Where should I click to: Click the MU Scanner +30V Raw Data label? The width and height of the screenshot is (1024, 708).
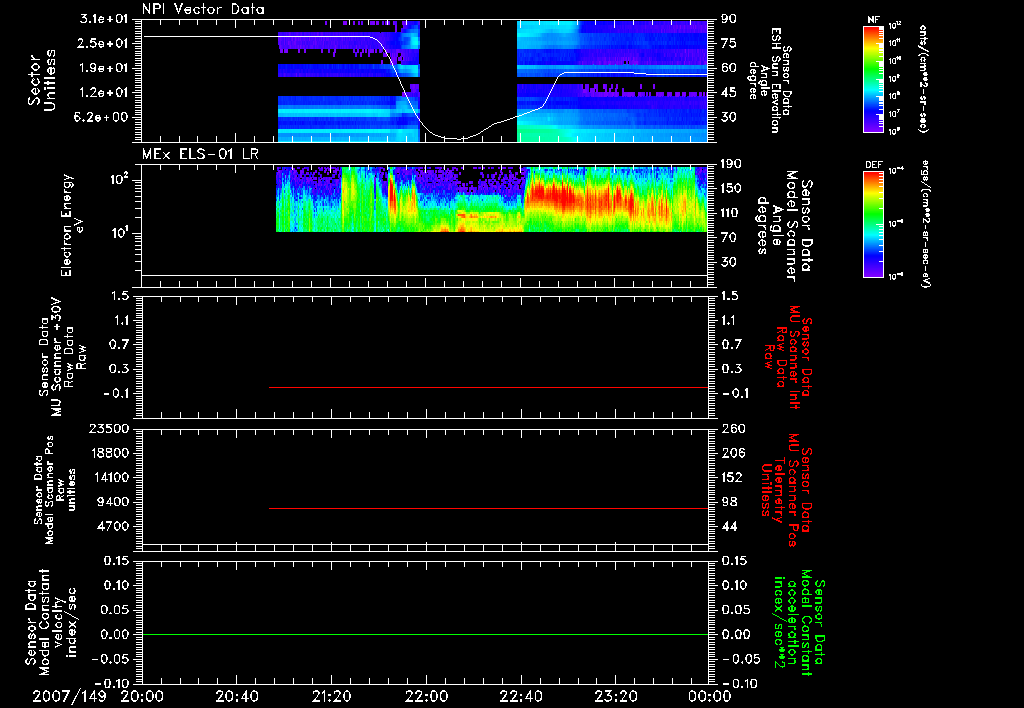[62, 357]
